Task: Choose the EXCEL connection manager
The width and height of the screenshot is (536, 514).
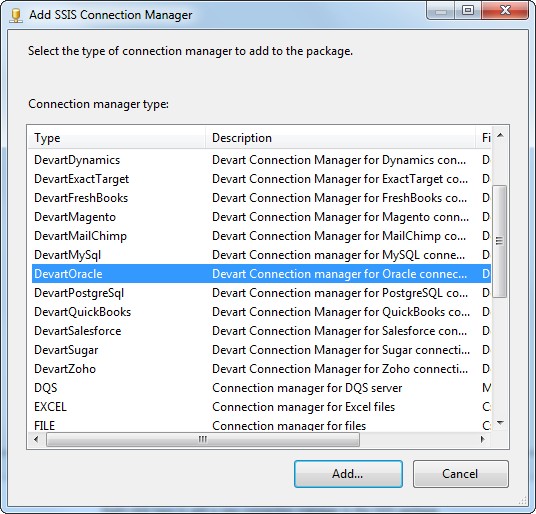Action: 262,407
